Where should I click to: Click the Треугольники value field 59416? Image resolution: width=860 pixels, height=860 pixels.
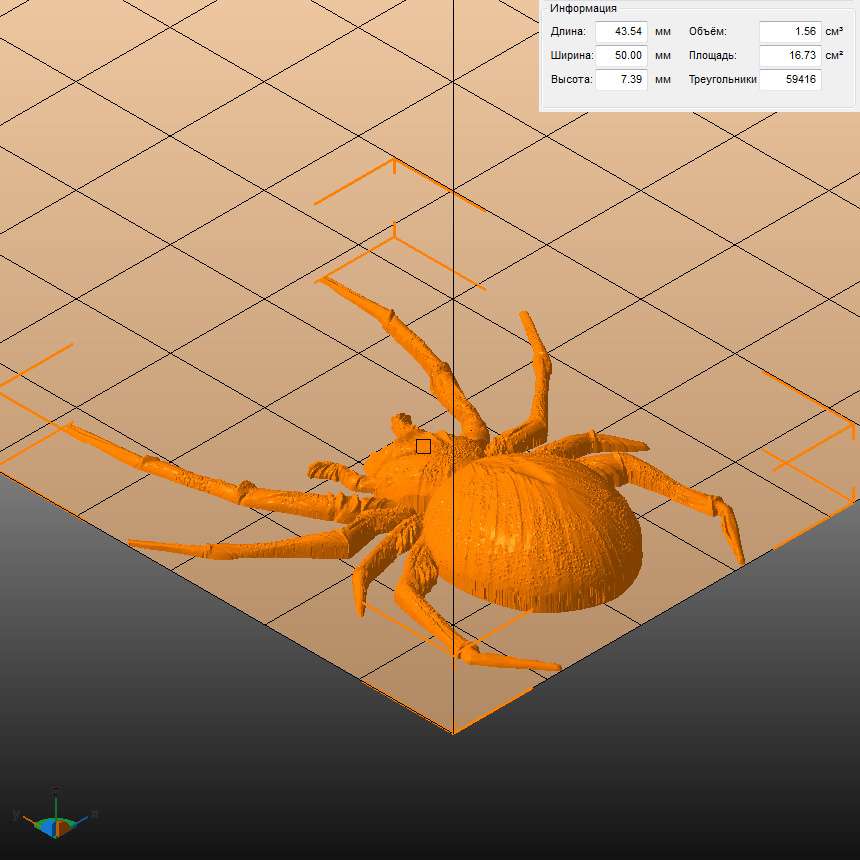(x=790, y=80)
